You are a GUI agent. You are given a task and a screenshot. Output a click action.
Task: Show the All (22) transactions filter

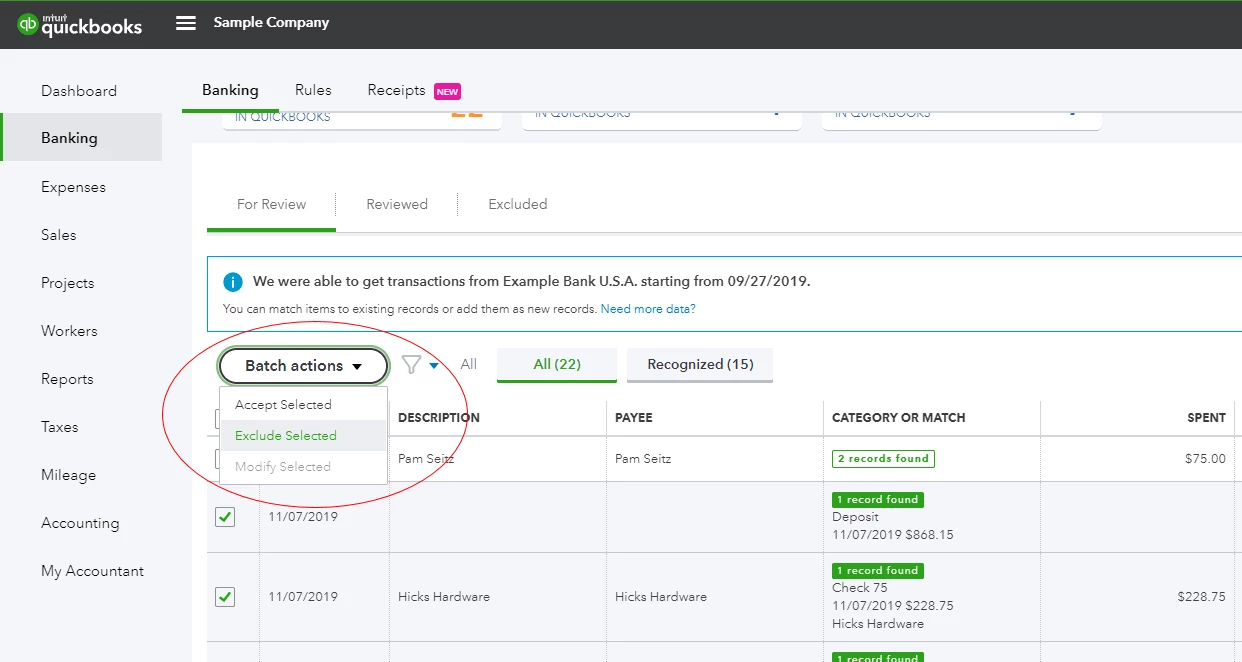[557, 365]
